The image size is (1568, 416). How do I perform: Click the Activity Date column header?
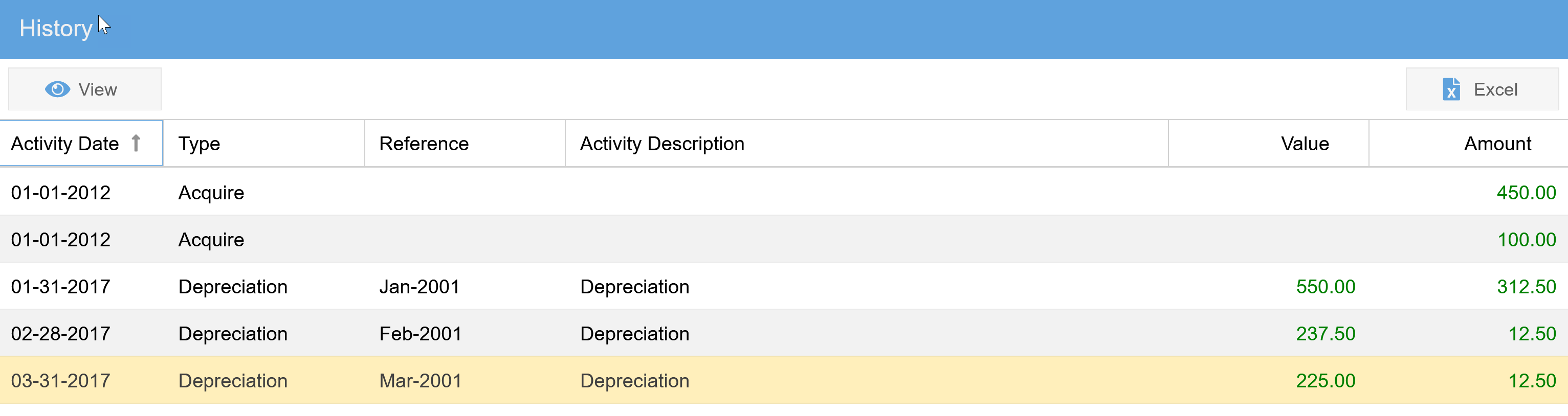click(x=65, y=144)
